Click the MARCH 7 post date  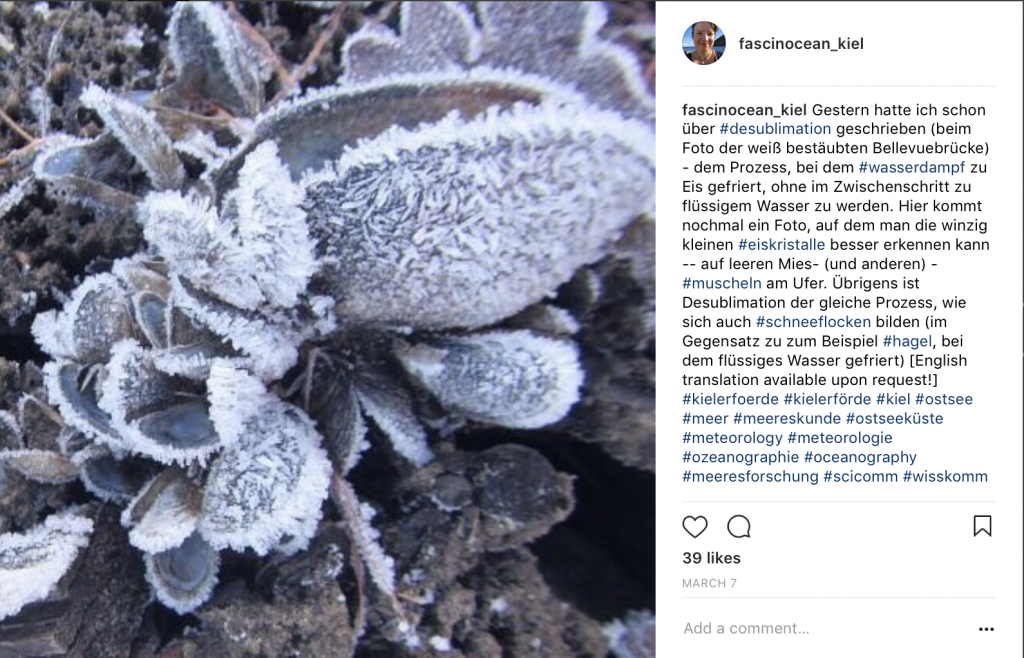click(709, 583)
